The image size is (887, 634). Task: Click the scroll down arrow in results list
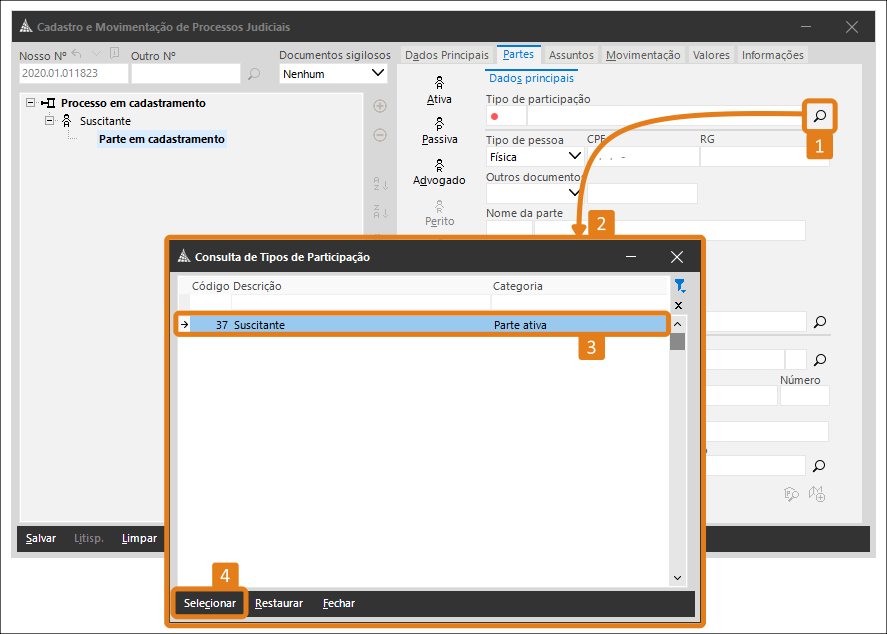pyautogui.click(x=677, y=577)
